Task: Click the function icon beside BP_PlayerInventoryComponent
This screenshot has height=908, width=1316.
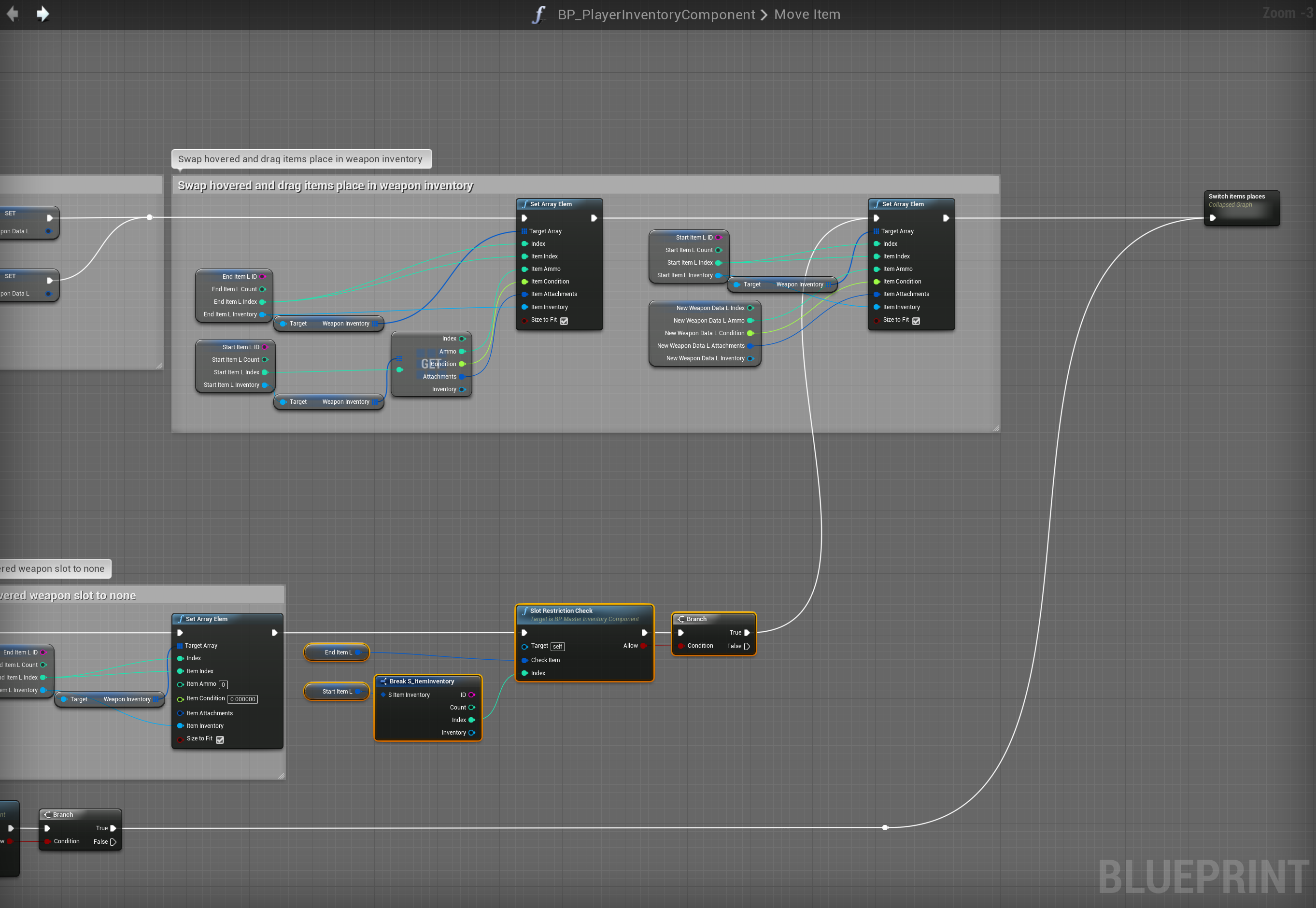Action: [538, 15]
